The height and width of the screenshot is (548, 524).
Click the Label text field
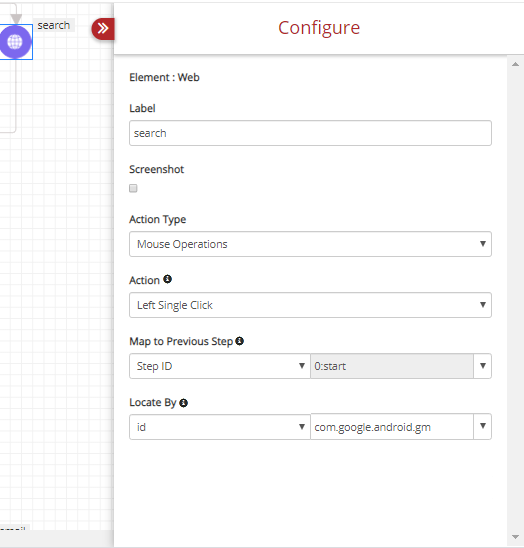[x=310, y=133]
